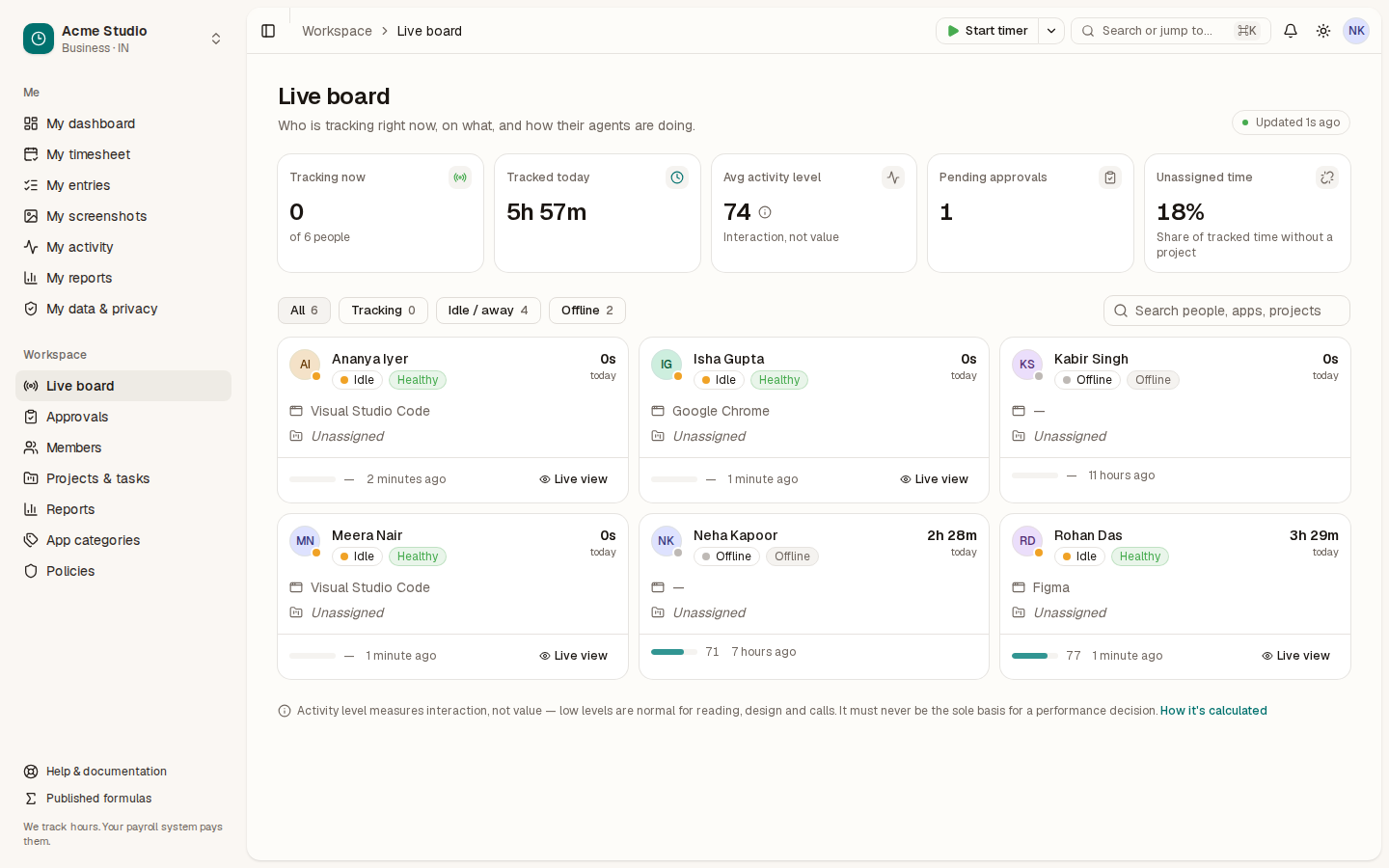The image size is (1389, 868).
Task: Click Neha Kapoor's NK card avatar
Action: coord(667,541)
